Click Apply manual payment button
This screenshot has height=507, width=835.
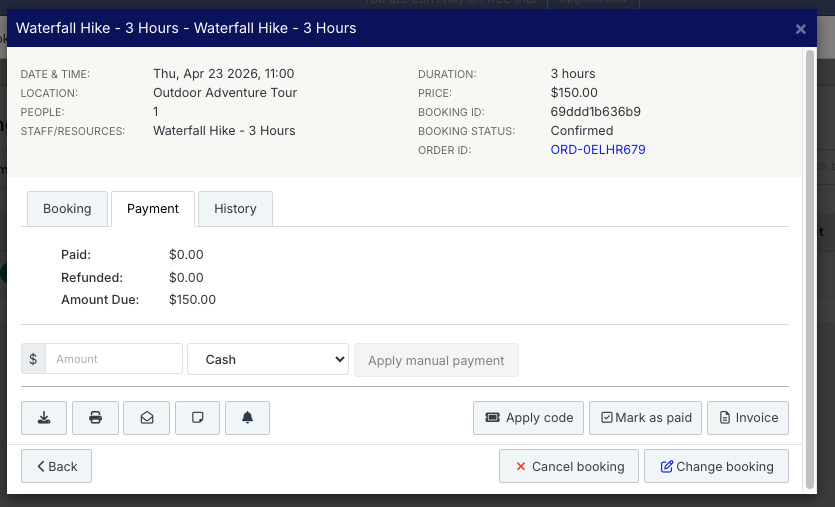coord(436,360)
